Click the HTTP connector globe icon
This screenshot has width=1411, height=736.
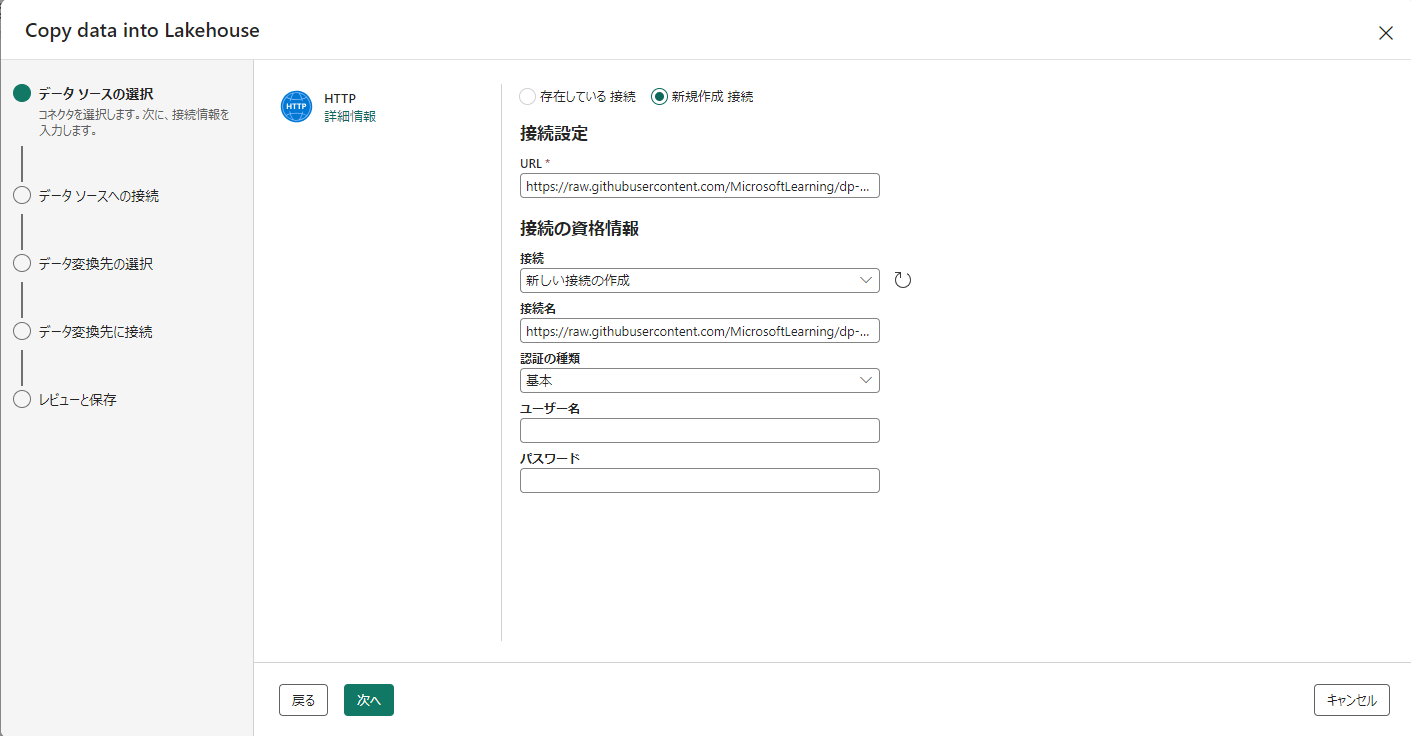click(x=297, y=106)
